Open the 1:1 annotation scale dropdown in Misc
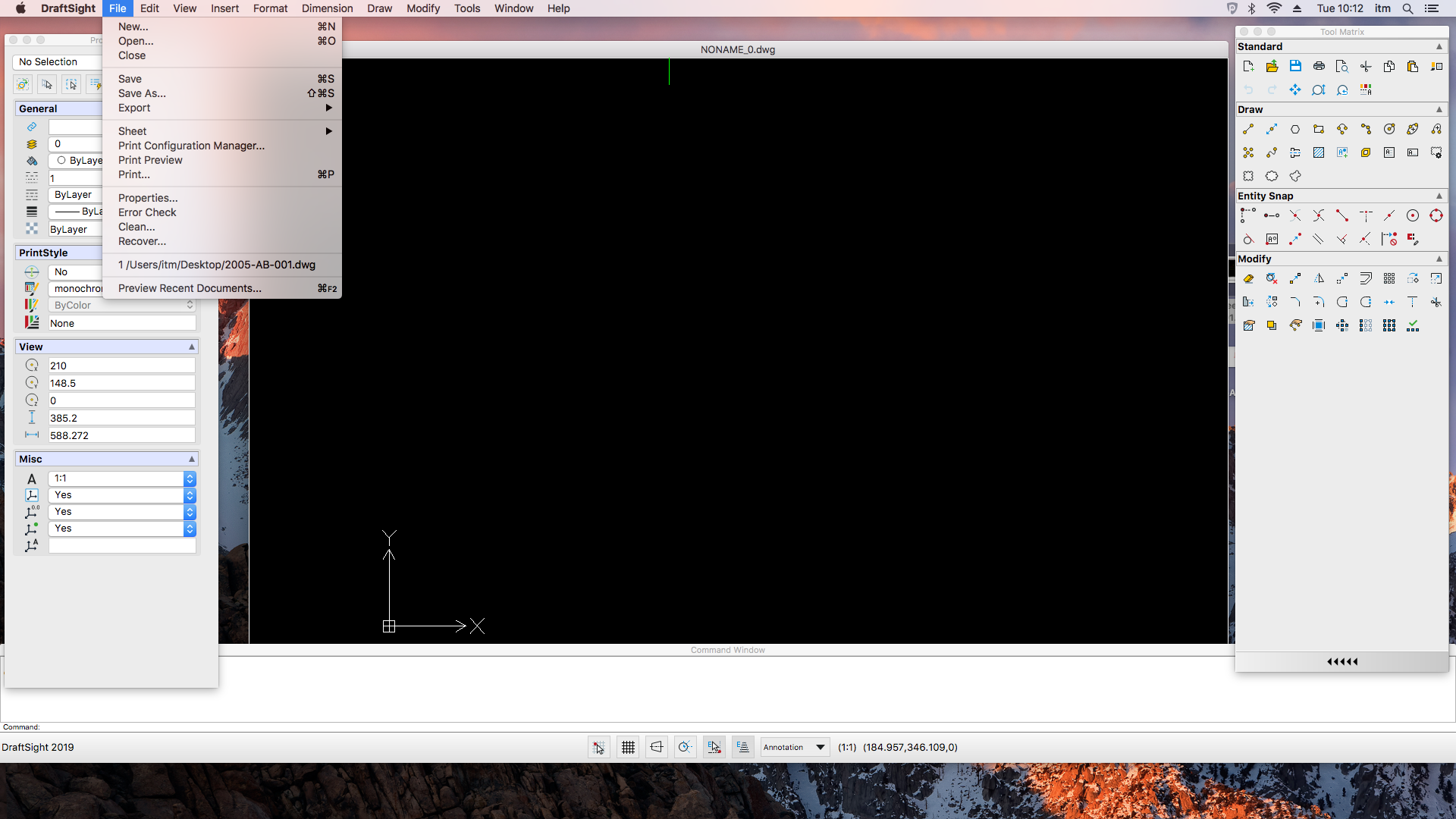 [122, 479]
